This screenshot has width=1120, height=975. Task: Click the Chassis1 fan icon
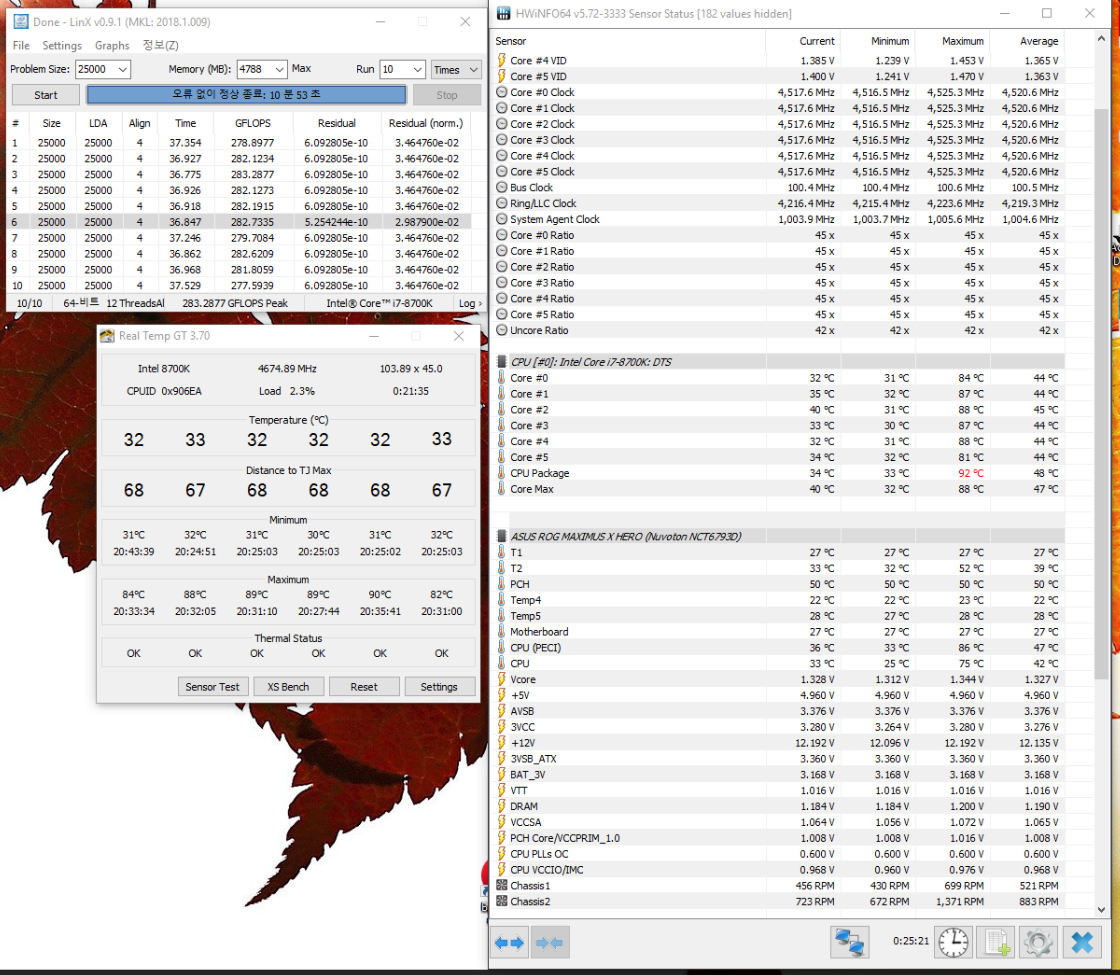(x=502, y=885)
